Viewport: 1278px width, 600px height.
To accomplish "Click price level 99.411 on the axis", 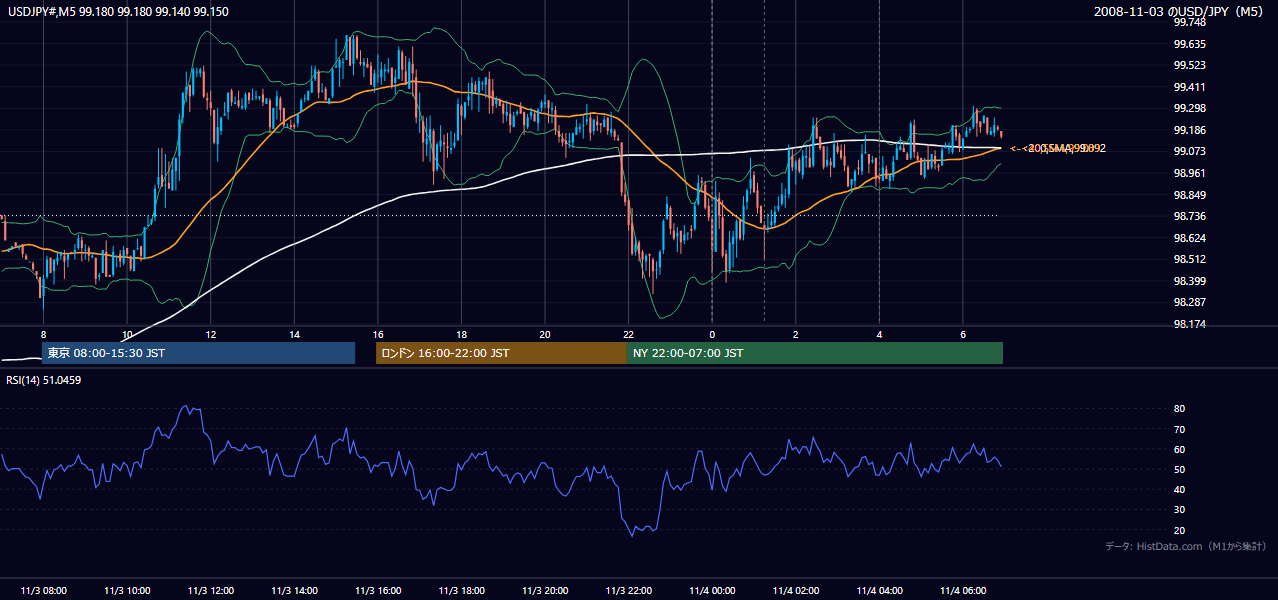I will point(1190,87).
